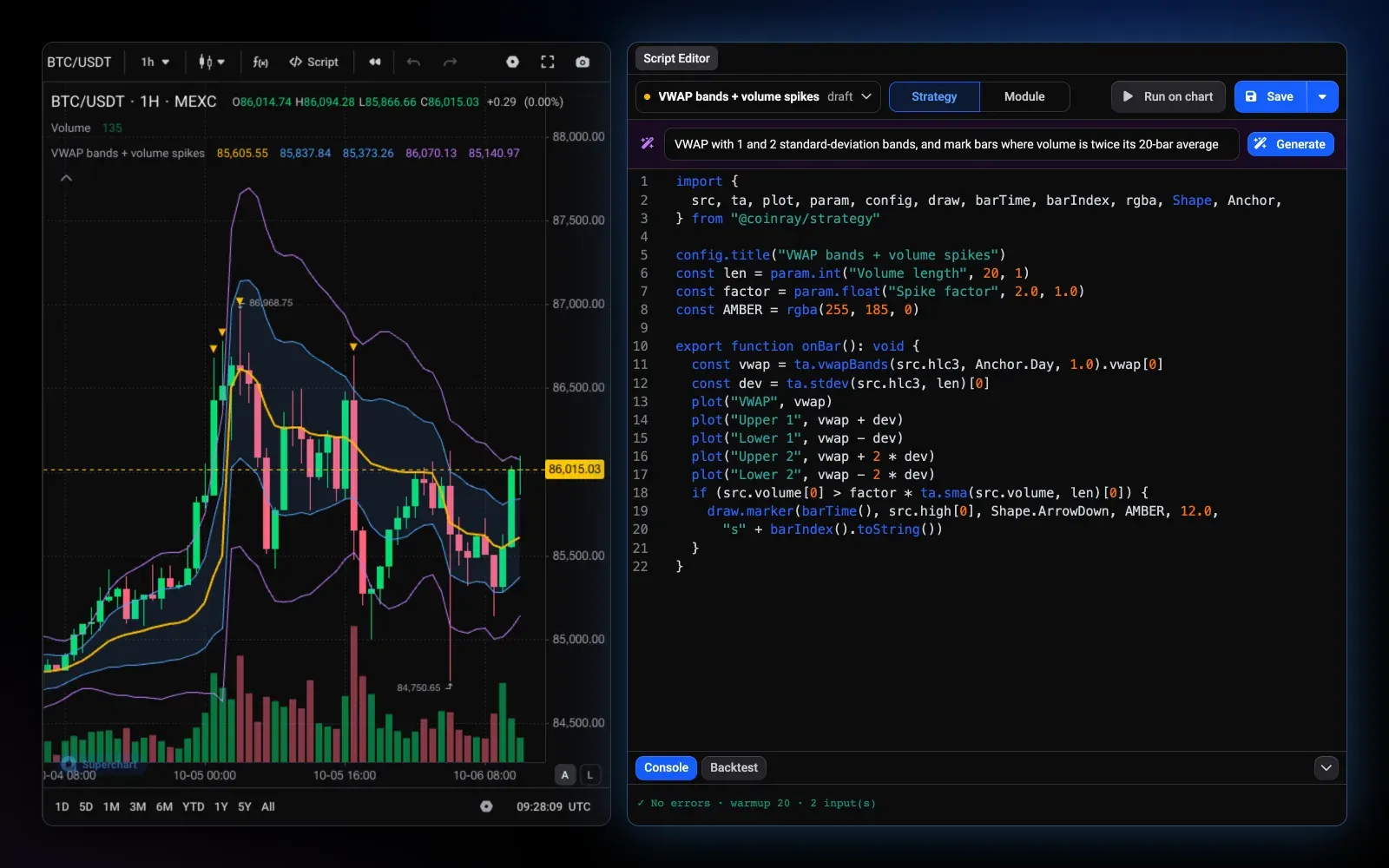Open the time settings hexagon icon beside the UTC clock
Image resolution: width=1389 pixels, height=868 pixels.
pos(486,806)
